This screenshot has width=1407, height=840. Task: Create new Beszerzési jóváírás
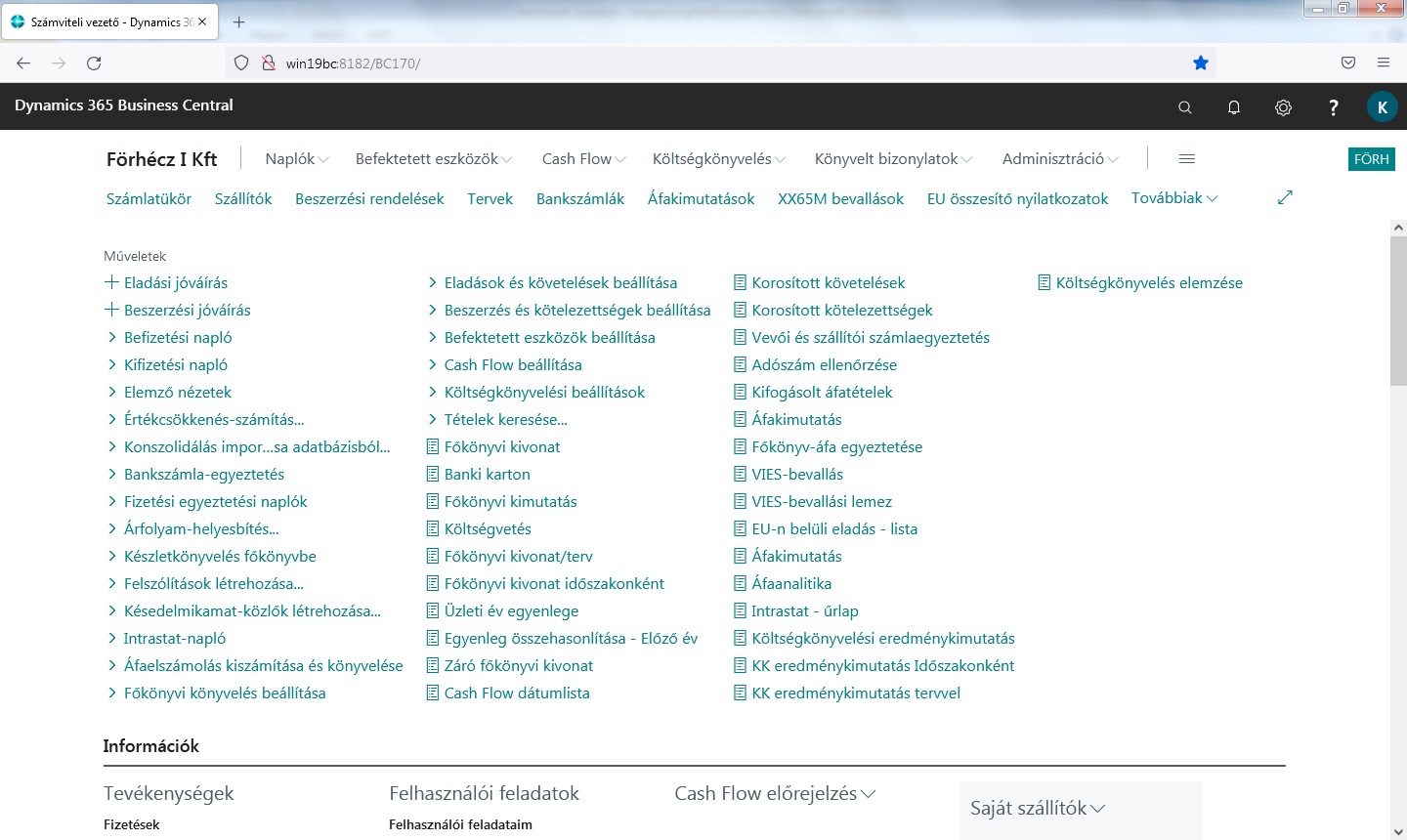(x=178, y=310)
